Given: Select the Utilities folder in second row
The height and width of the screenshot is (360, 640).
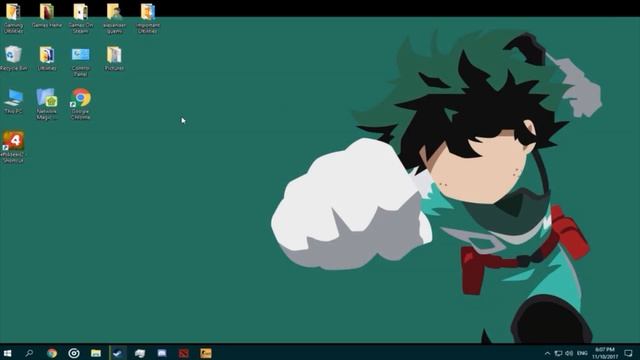Looking at the screenshot, I should 47,58.
